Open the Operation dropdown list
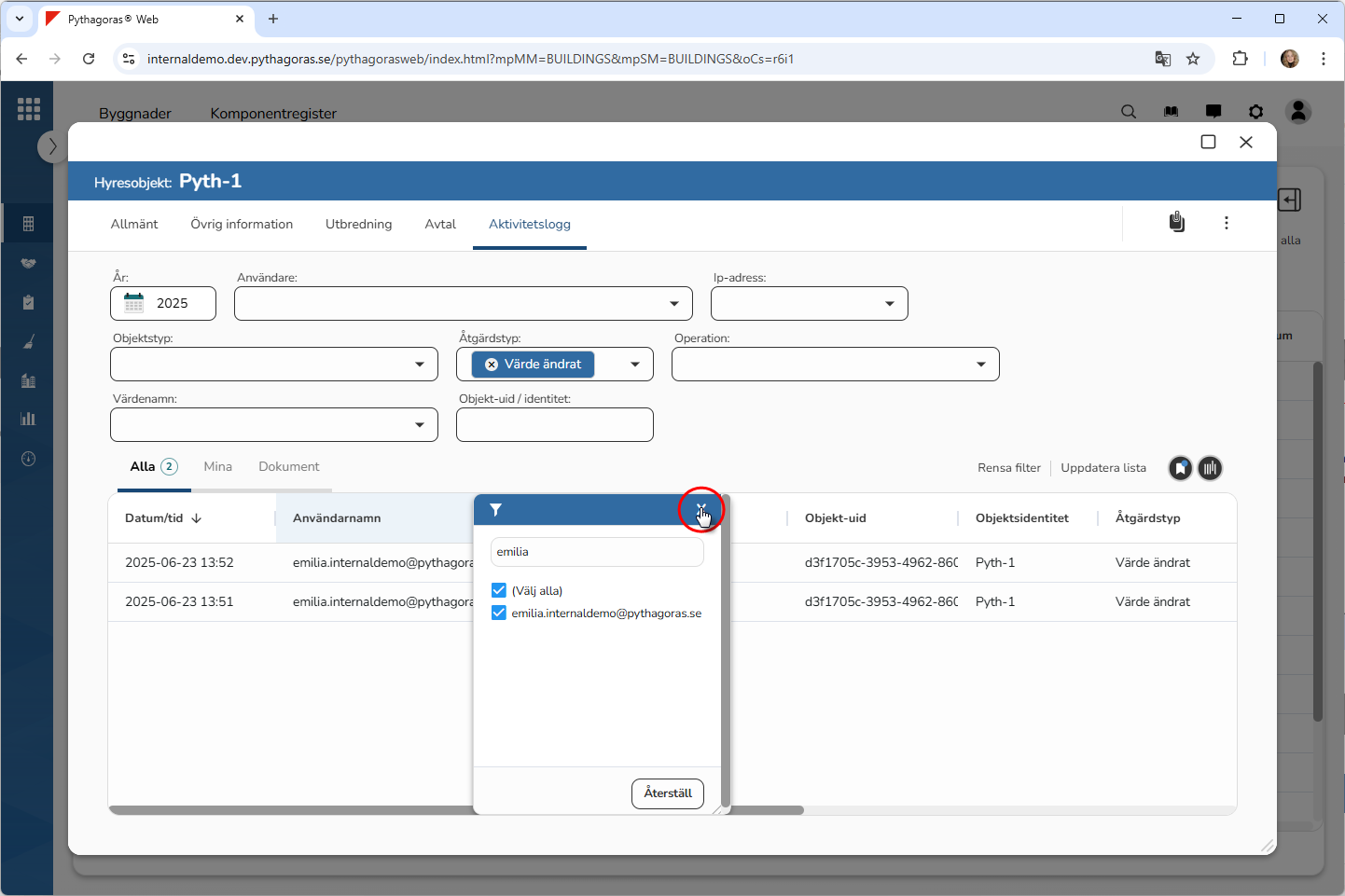The width and height of the screenshot is (1345, 896). 981,365
